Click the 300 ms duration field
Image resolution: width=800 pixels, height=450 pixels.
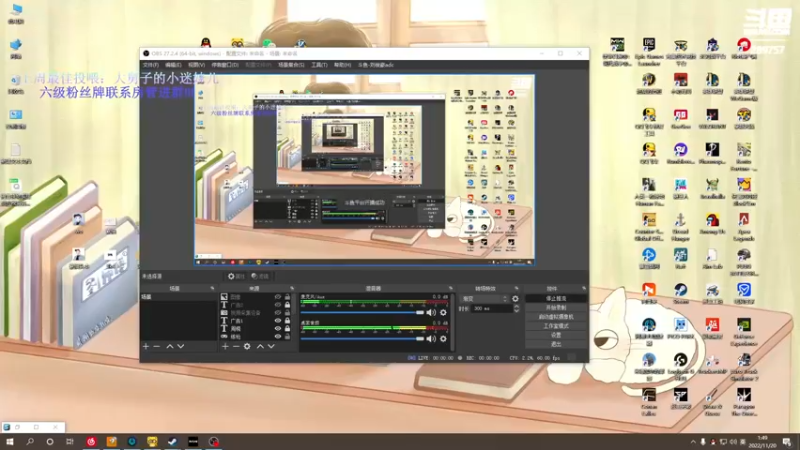(x=491, y=309)
